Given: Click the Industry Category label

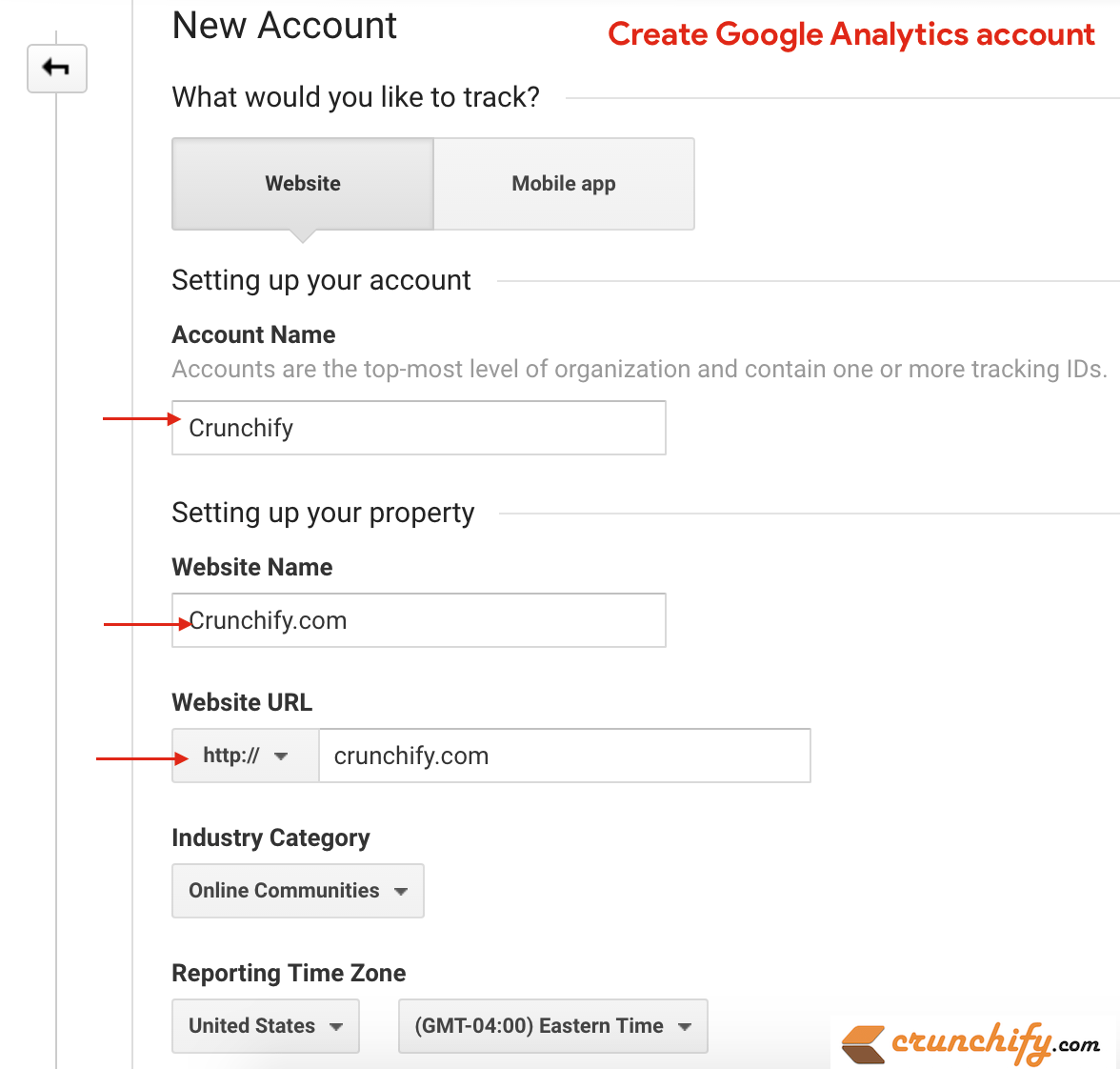Looking at the screenshot, I should tap(270, 837).
